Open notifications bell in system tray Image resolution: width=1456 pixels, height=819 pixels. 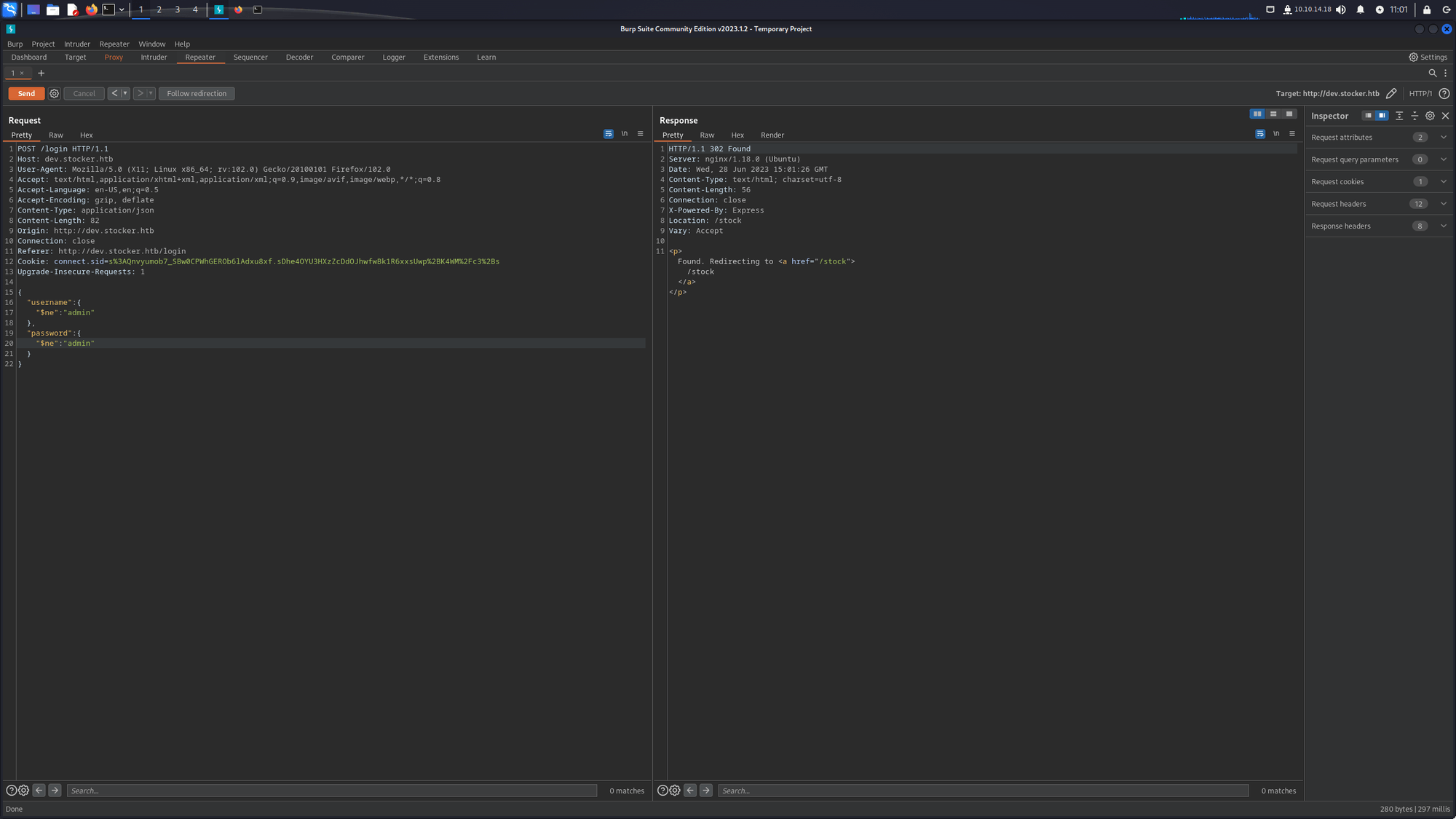pyautogui.click(x=1360, y=9)
